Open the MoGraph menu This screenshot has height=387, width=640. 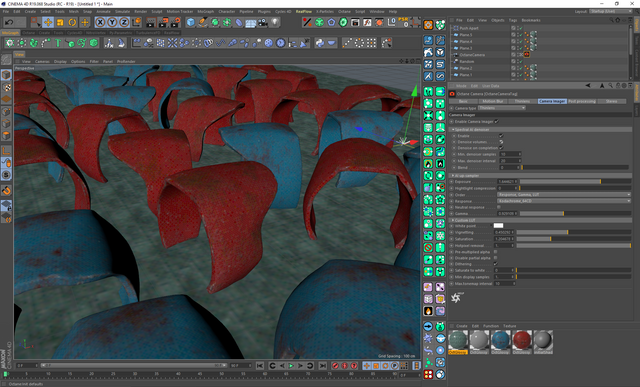click(205, 11)
